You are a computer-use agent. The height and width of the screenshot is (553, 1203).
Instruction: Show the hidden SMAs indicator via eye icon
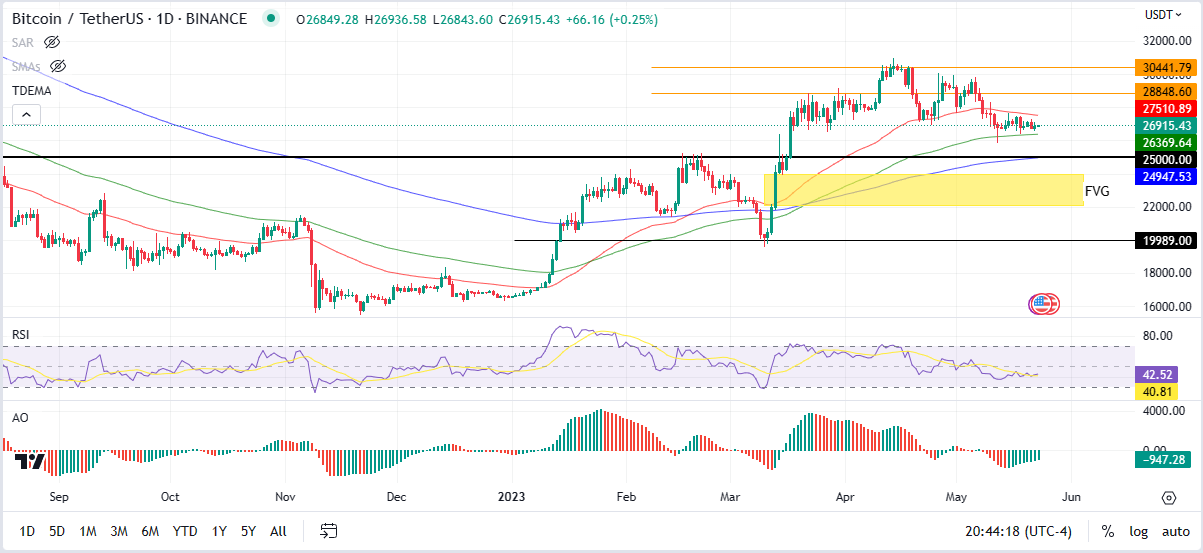[58, 66]
